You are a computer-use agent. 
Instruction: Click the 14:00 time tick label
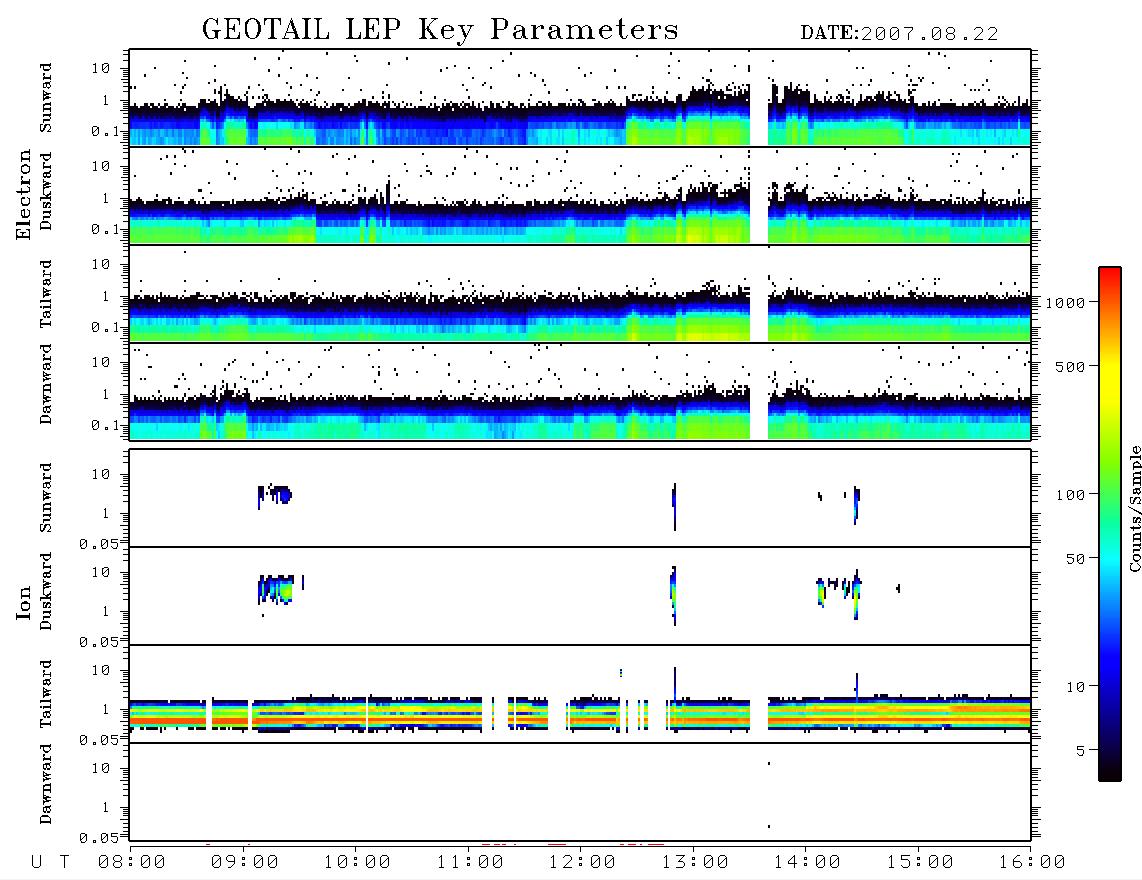point(807,863)
